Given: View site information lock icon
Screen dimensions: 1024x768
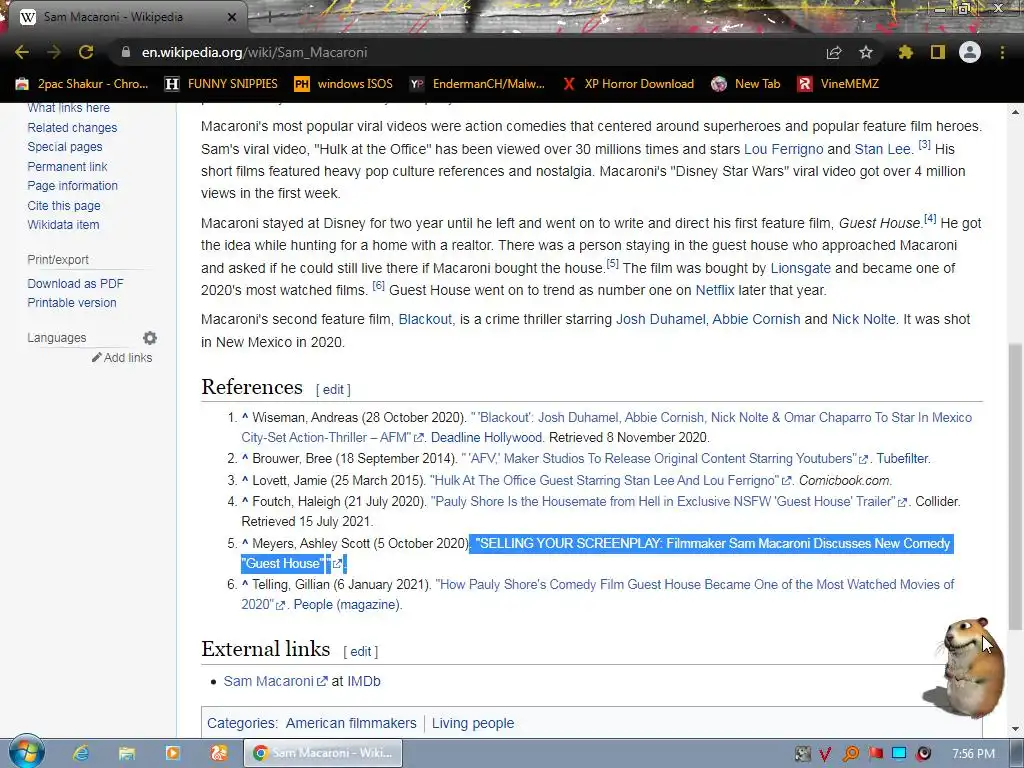Looking at the screenshot, I should point(126,52).
